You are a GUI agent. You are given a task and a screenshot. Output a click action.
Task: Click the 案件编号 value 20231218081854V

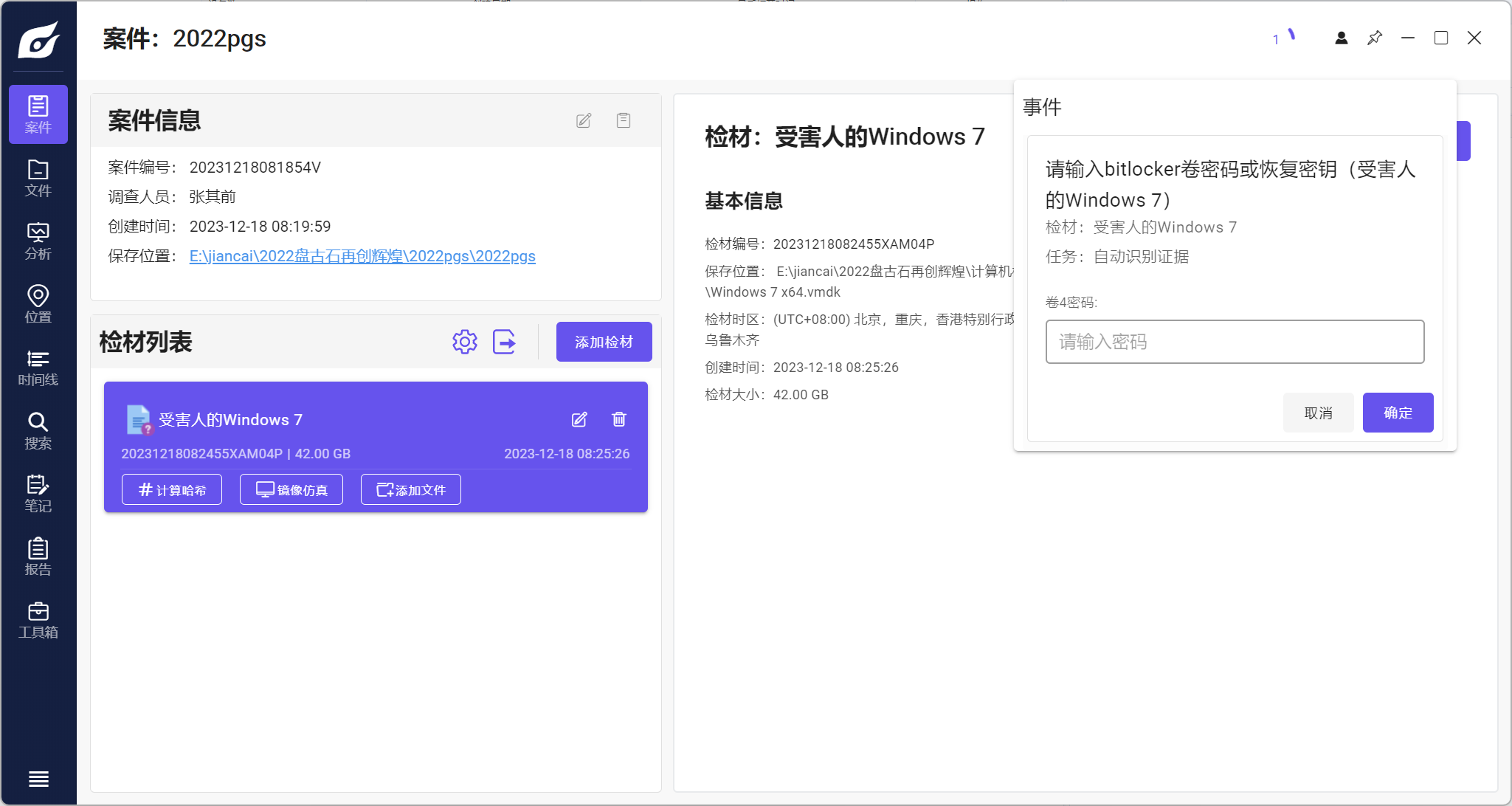pyautogui.click(x=255, y=168)
